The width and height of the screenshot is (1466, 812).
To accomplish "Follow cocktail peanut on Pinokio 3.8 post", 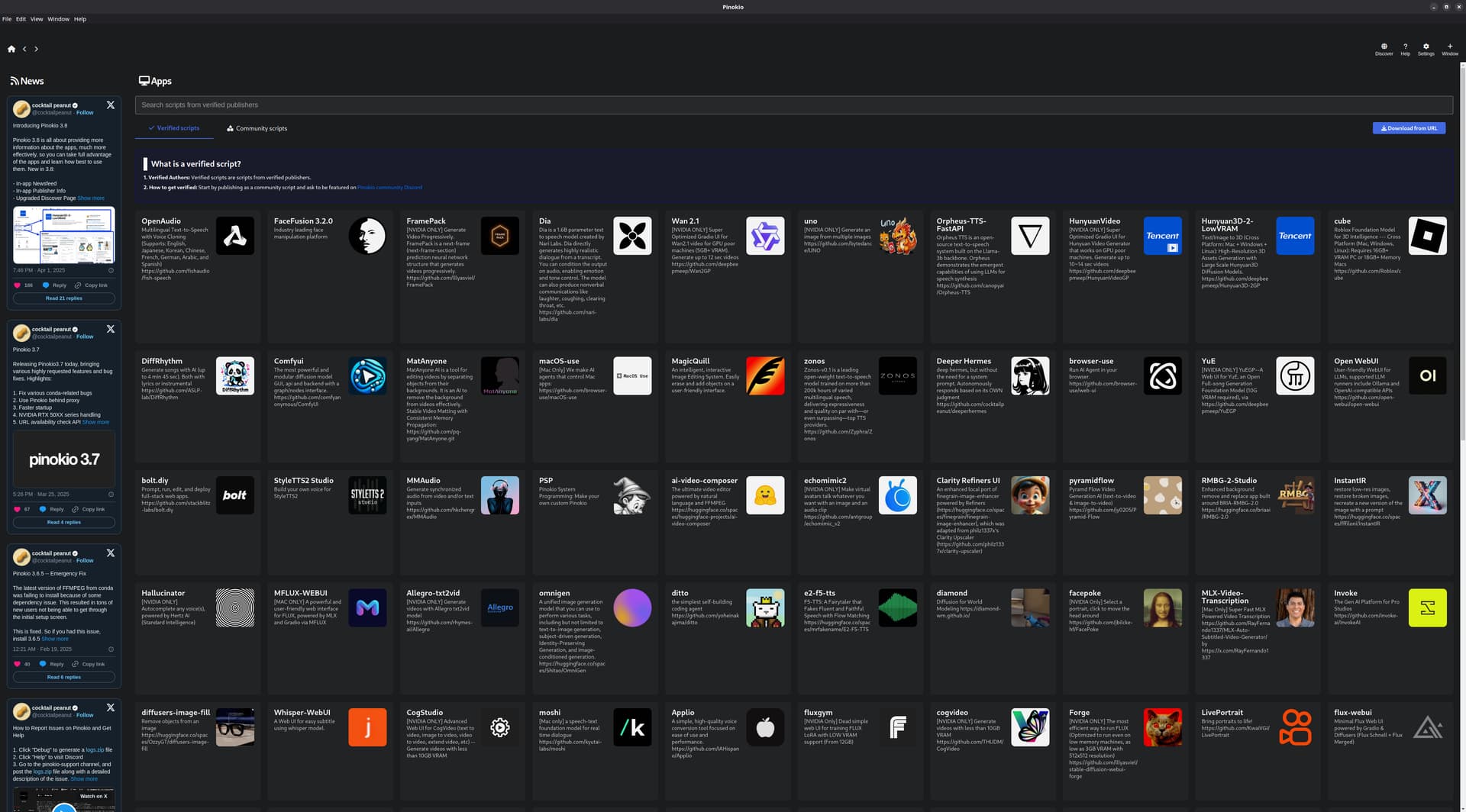I will (x=85, y=113).
